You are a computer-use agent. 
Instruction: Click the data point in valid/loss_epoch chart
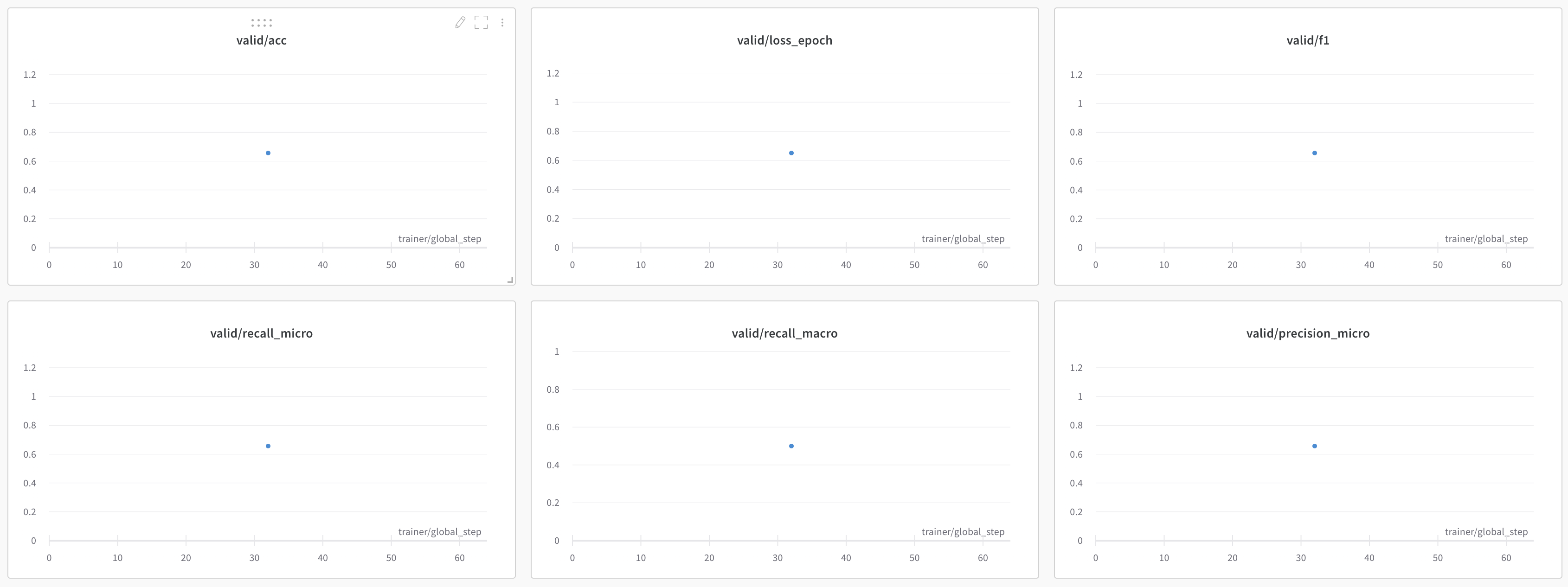[x=791, y=153]
